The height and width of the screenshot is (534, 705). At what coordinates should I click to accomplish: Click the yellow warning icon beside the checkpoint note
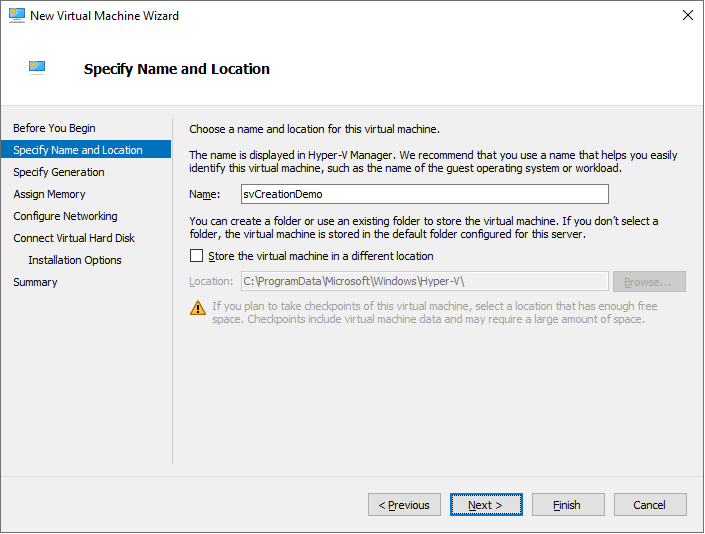click(x=197, y=307)
